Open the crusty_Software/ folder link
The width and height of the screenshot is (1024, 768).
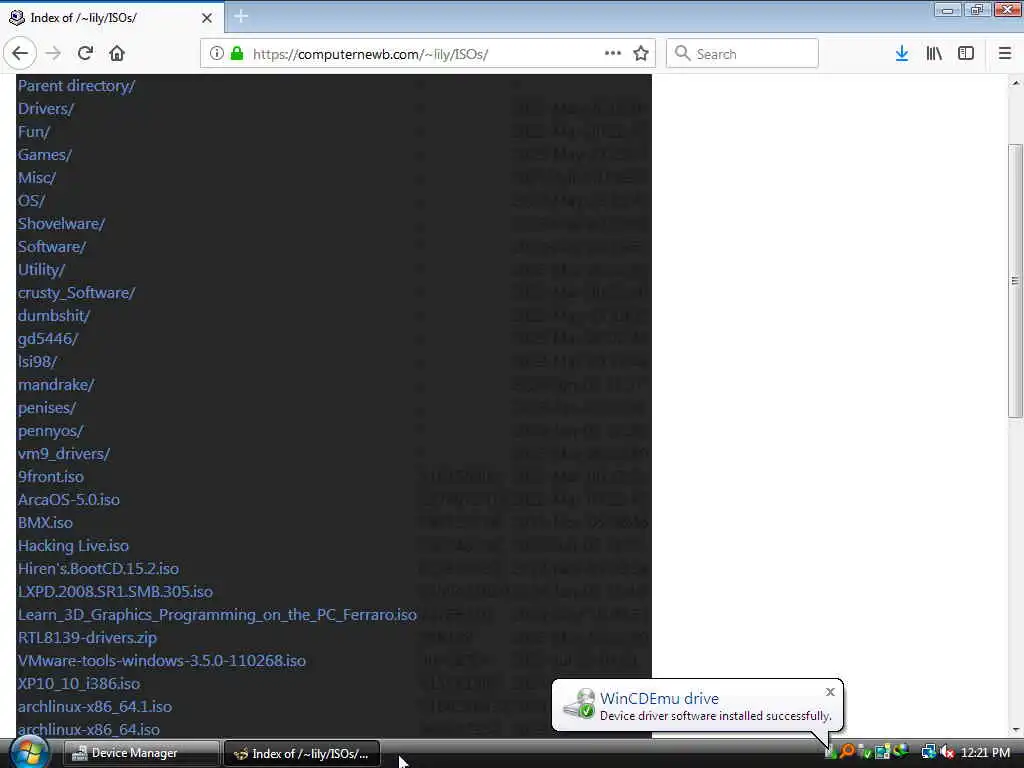point(76,293)
